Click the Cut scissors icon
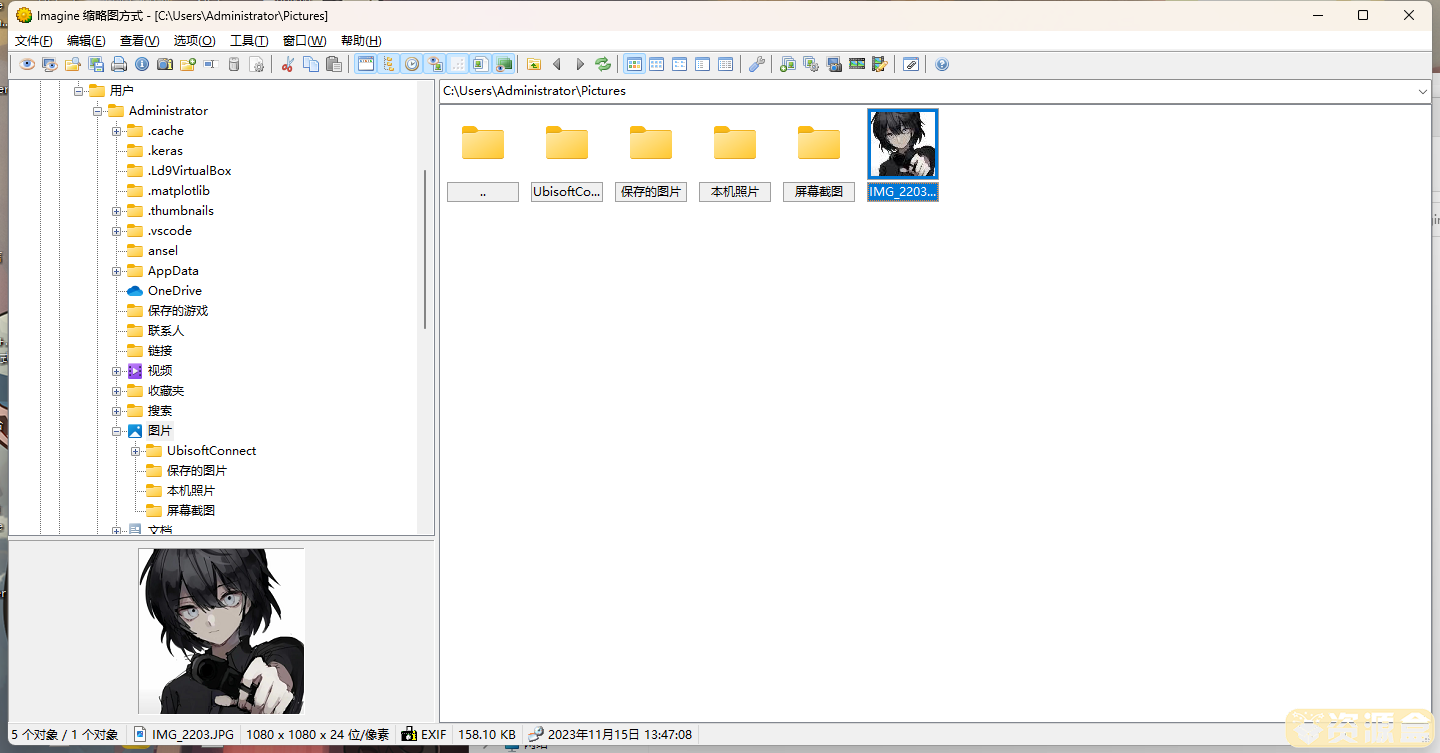This screenshot has height=753, width=1440. pos(288,64)
